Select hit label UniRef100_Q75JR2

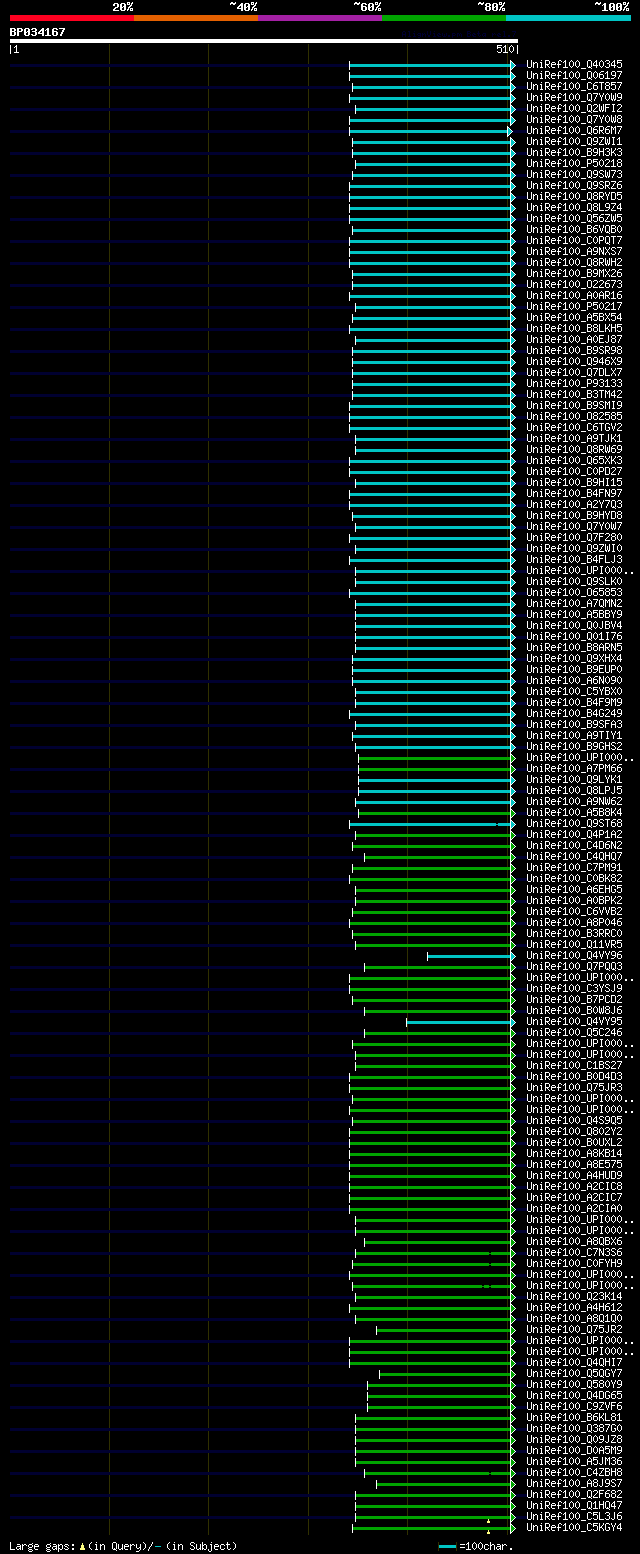point(574,1329)
